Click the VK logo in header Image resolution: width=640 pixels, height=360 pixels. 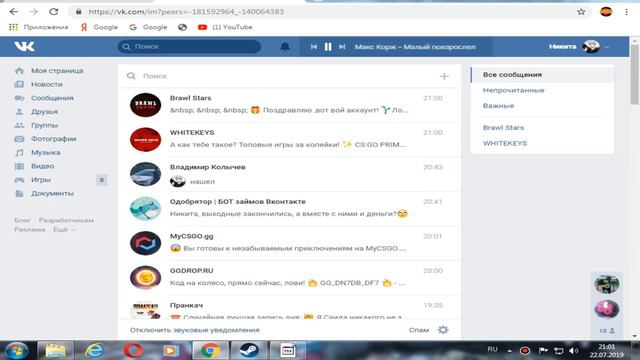pos(24,47)
